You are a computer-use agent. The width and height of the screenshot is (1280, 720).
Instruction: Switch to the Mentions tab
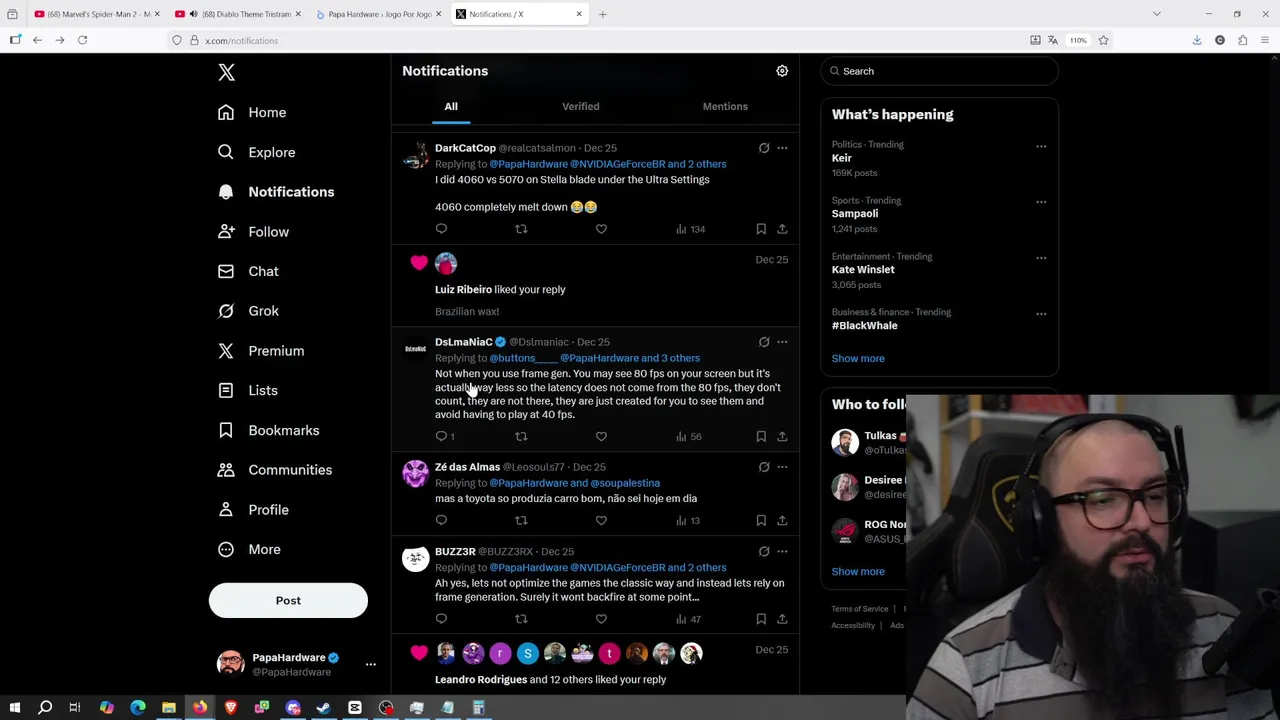[725, 106]
